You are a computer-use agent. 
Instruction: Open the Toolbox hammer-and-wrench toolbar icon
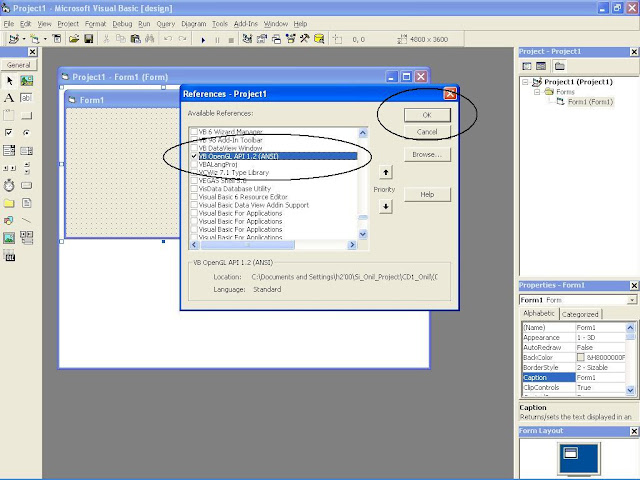coord(304,39)
